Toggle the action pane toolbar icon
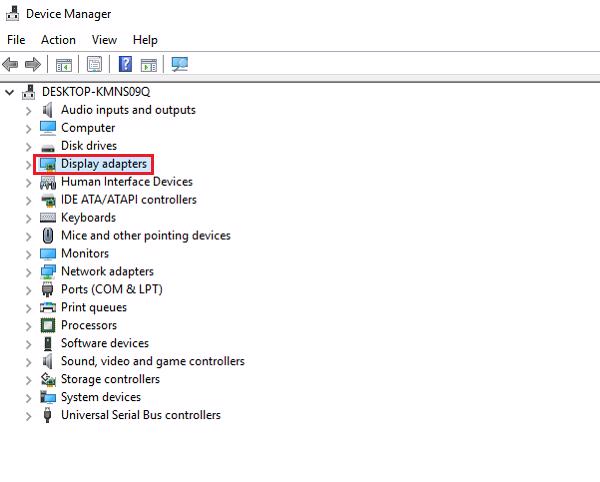This screenshot has width=600, height=482. click(x=149, y=65)
